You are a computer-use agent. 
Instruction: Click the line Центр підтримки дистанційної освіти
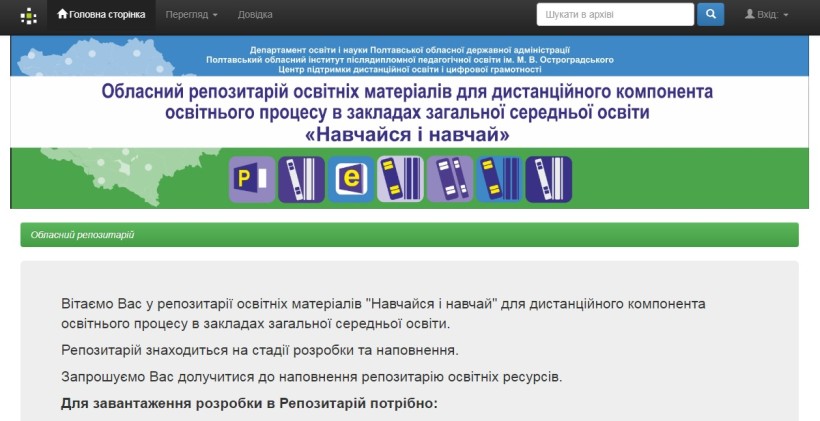409,69
